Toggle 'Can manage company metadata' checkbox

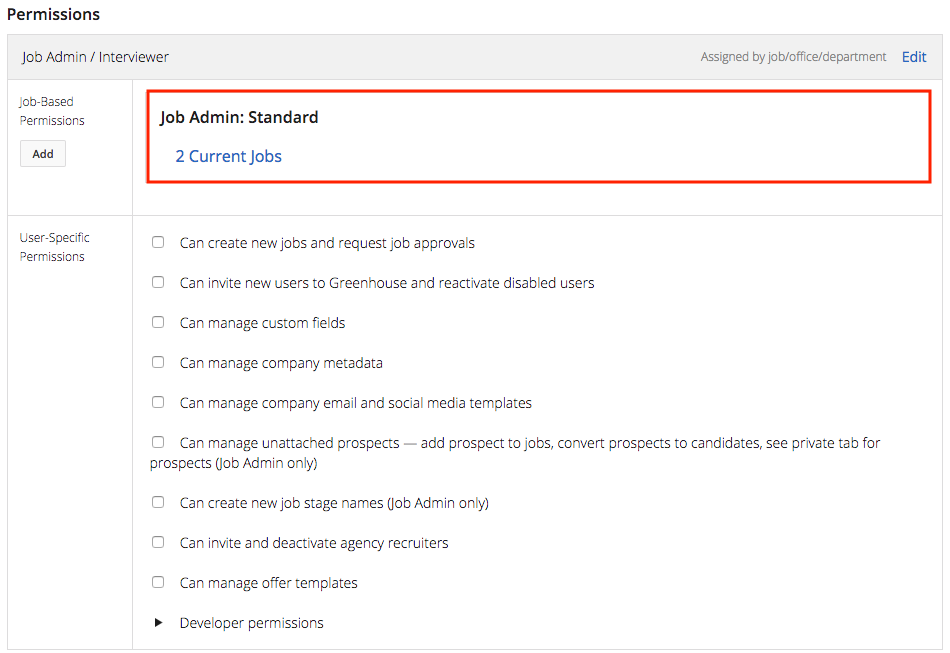click(x=158, y=361)
